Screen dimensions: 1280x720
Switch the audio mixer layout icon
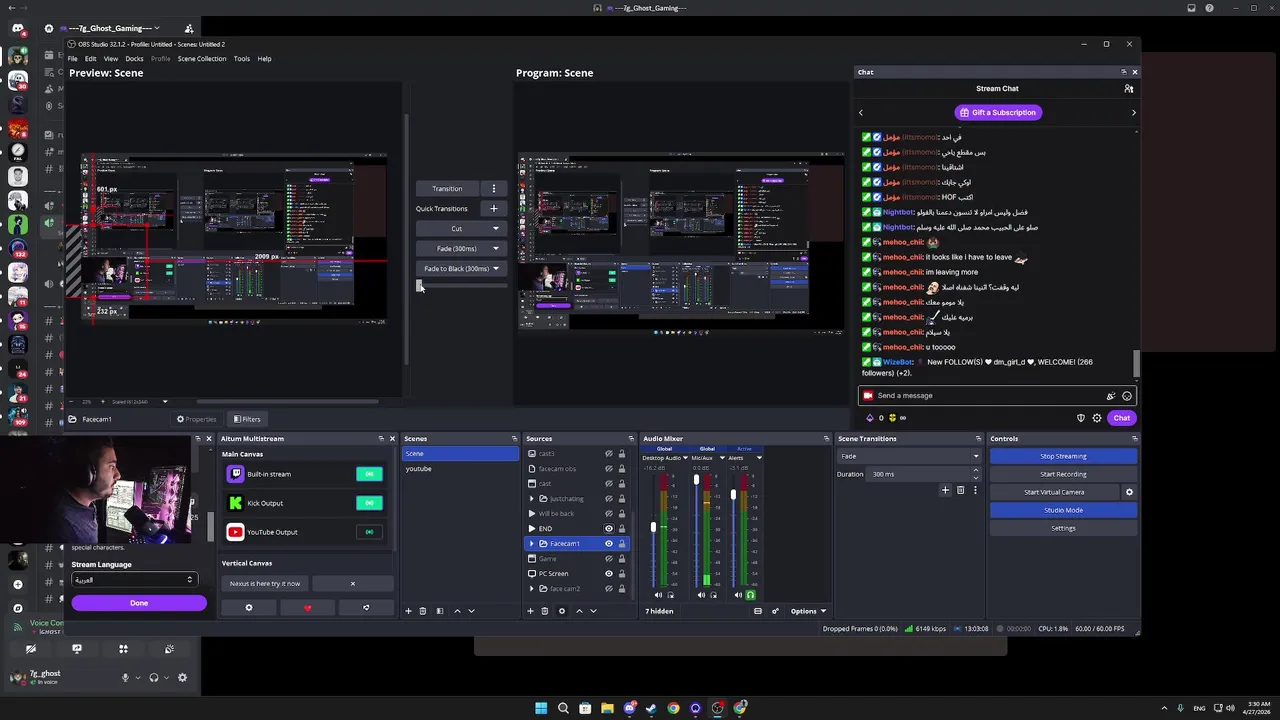pyautogui.click(x=758, y=611)
